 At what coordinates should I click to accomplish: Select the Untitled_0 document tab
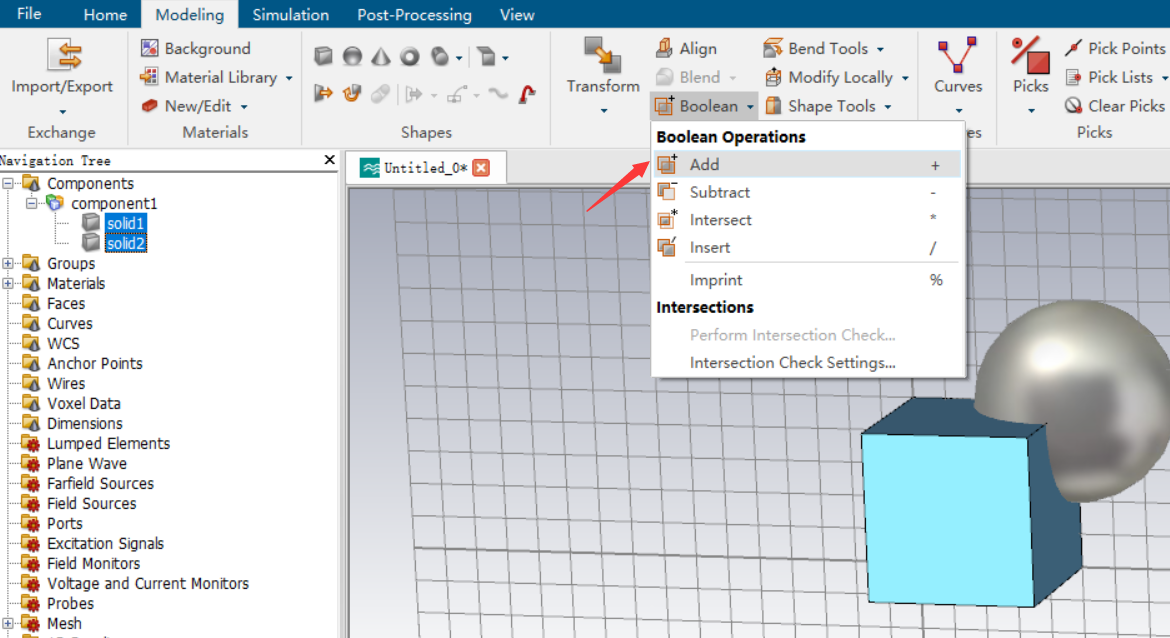click(425, 168)
